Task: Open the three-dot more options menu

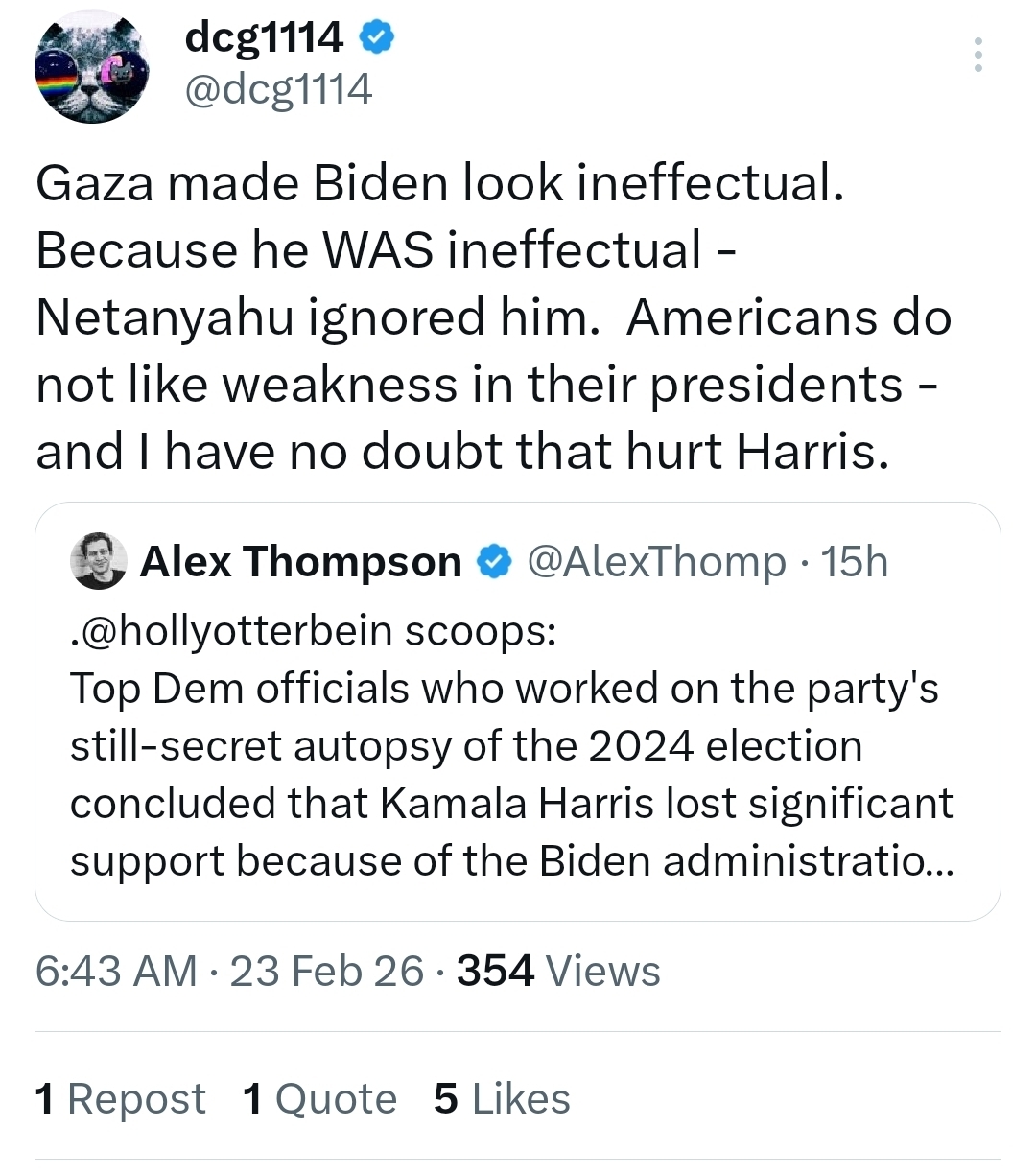Action: (x=977, y=55)
